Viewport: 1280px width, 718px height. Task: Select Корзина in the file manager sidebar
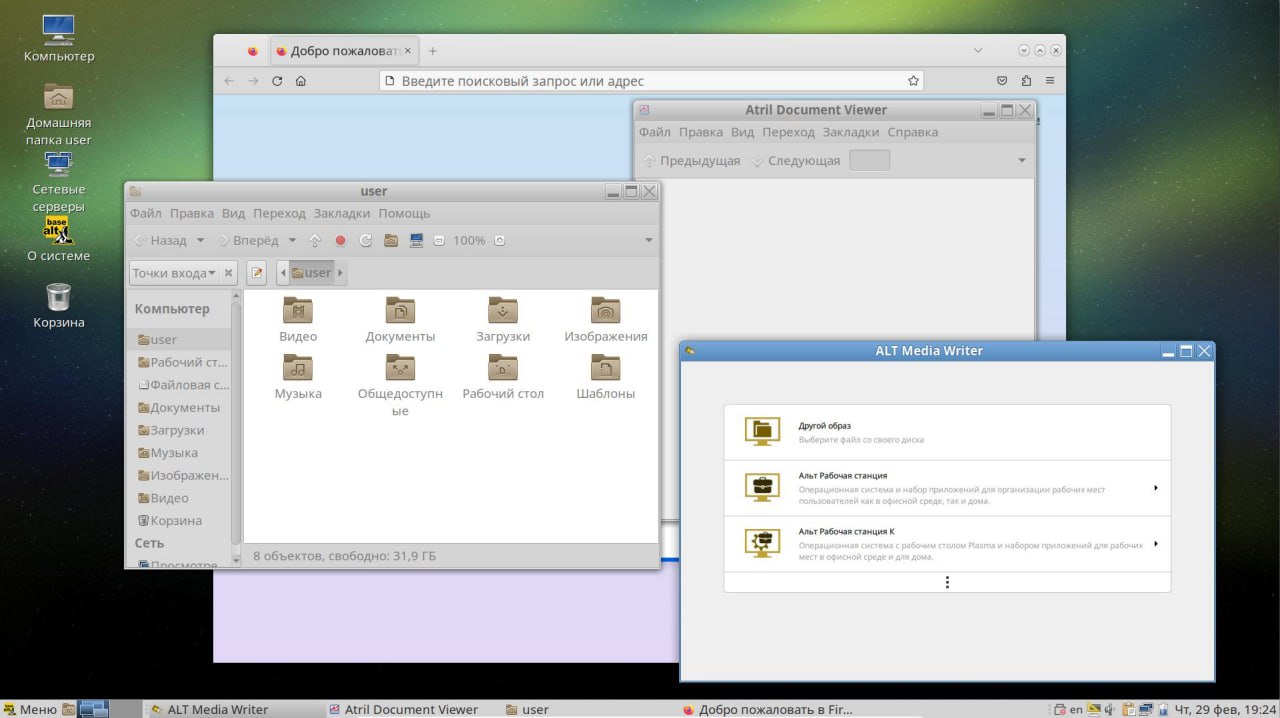170,521
